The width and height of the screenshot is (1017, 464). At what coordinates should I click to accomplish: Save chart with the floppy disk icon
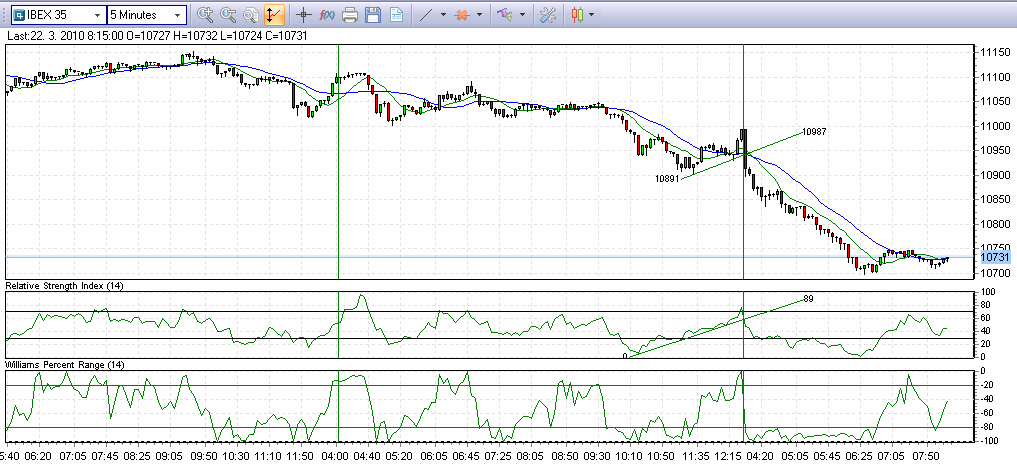373,15
